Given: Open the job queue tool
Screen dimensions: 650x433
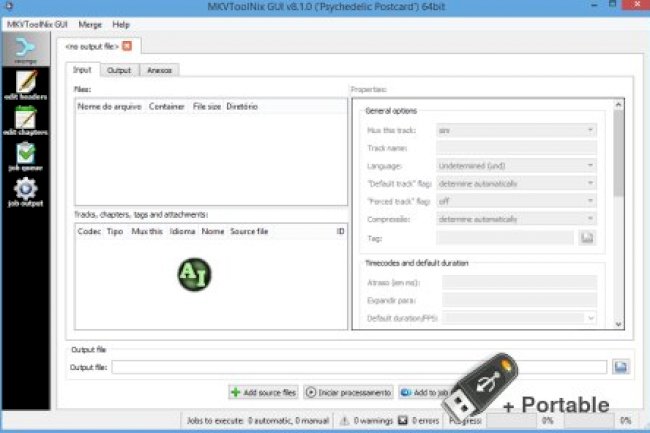Looking at the screenshot, I should 26,156.
